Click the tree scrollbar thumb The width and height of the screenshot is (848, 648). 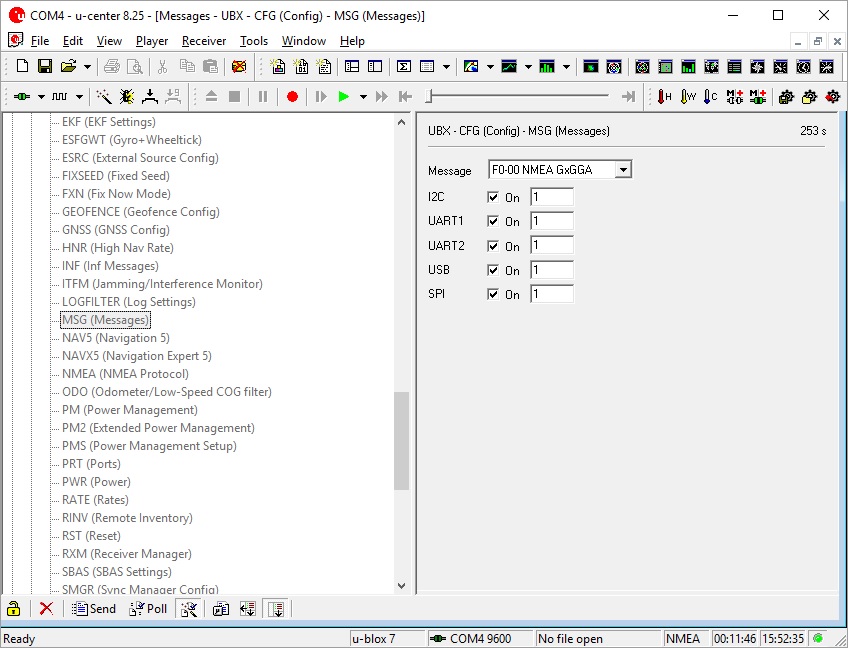point(401,441)
